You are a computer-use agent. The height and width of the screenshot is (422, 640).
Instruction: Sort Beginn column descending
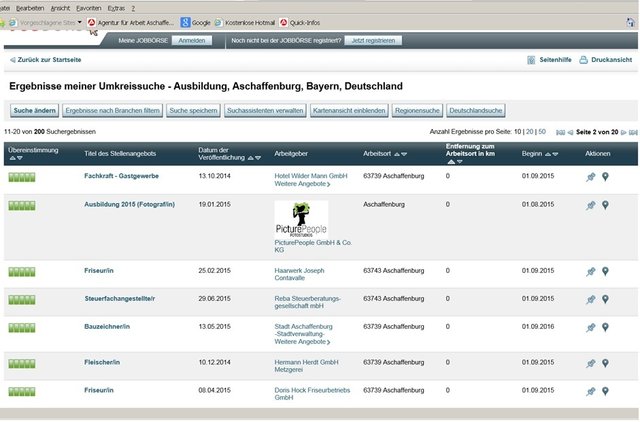click(x=555, y=154)
